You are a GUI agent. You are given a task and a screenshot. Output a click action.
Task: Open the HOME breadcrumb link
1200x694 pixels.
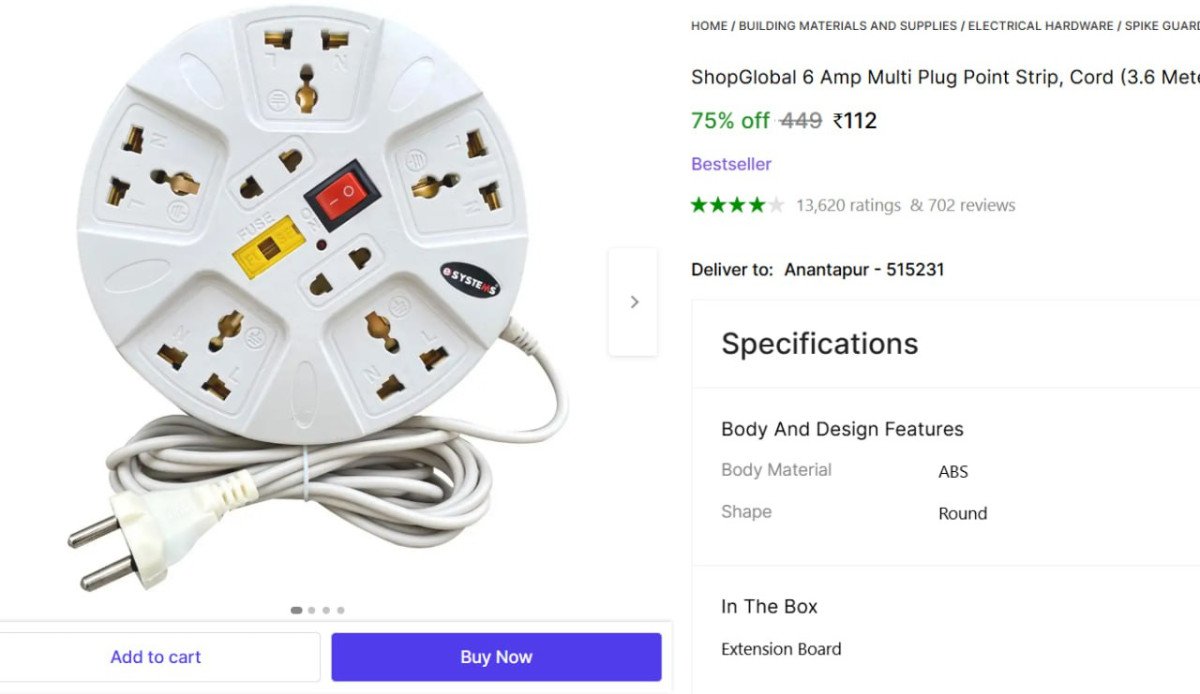click(709, 26)
